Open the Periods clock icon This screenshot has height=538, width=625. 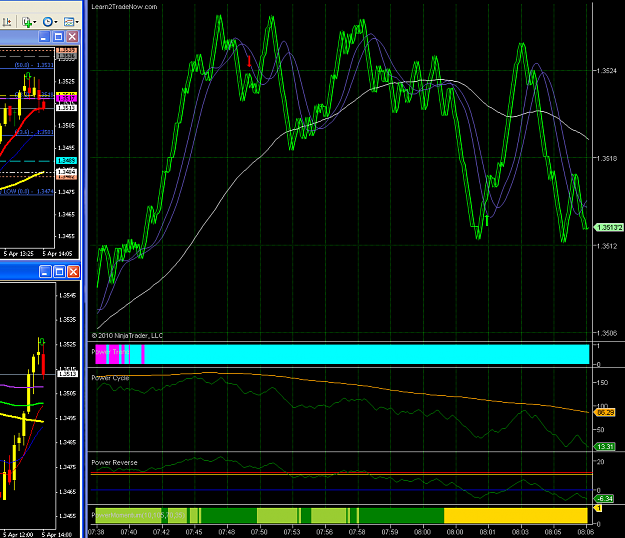(x=47, y=22)
